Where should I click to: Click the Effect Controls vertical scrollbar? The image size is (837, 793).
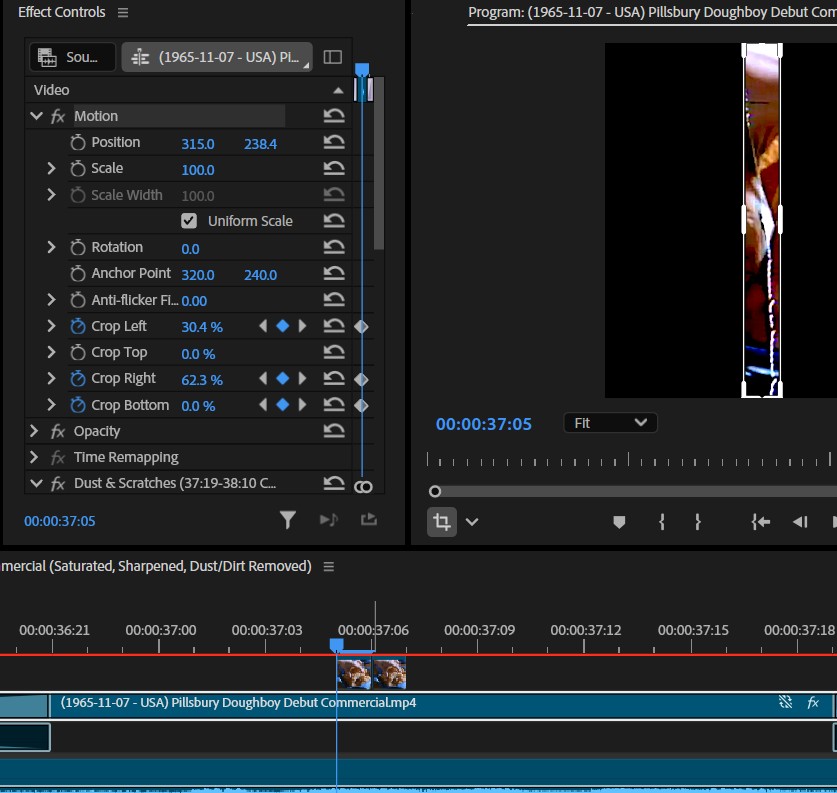pyautogui.click(x=379, y=164)
